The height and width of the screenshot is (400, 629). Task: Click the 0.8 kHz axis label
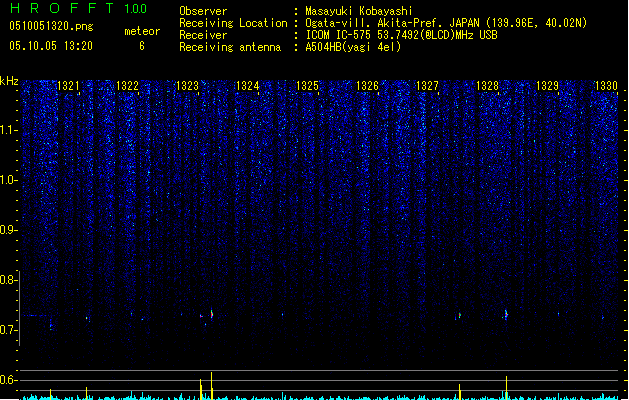coord(8,280)
